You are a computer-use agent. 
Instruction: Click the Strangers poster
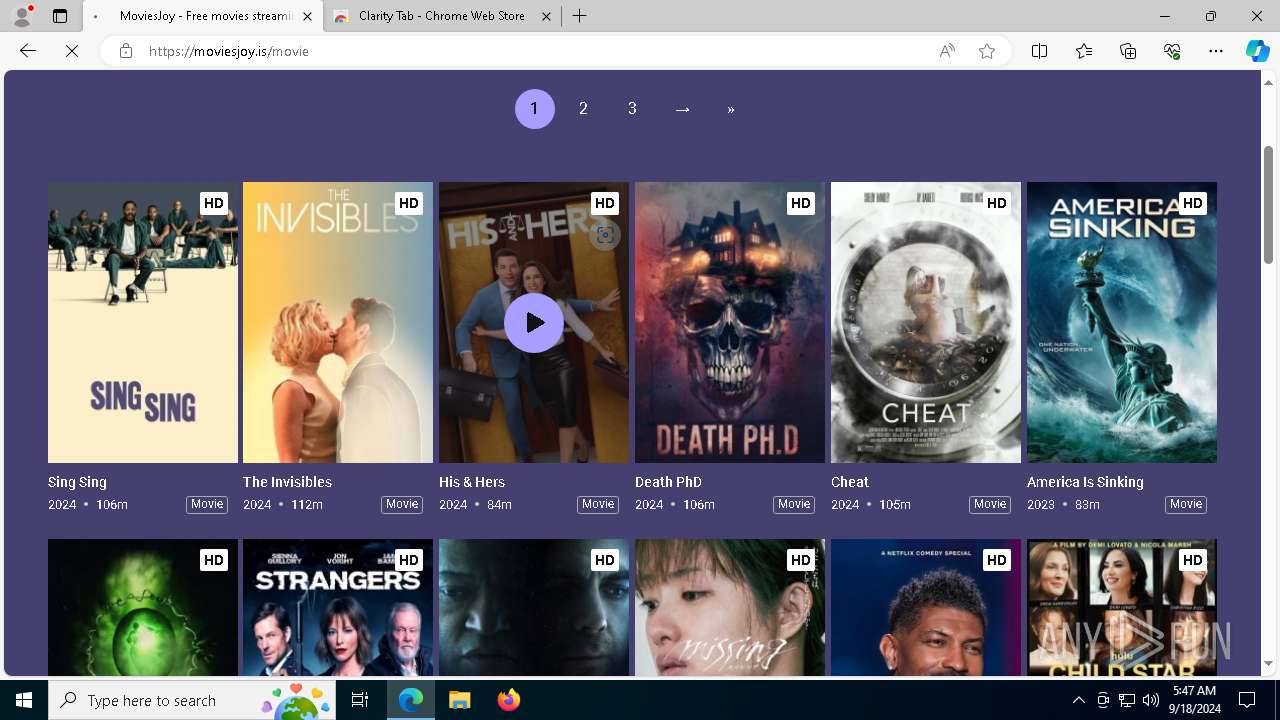click(338, 608)
